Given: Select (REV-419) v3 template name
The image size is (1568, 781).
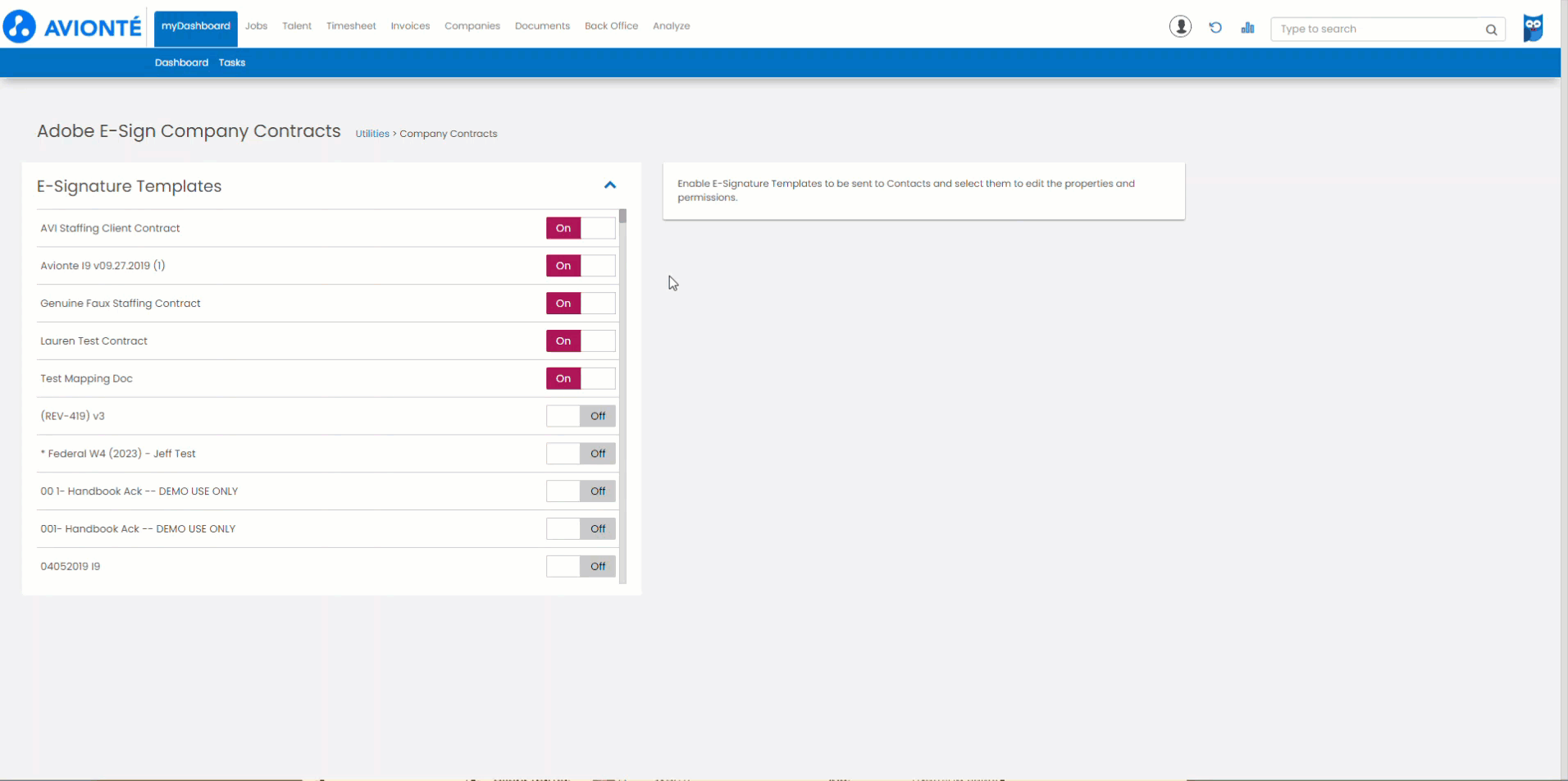Looking at the screenshot, I should click(x=72, y=416).
